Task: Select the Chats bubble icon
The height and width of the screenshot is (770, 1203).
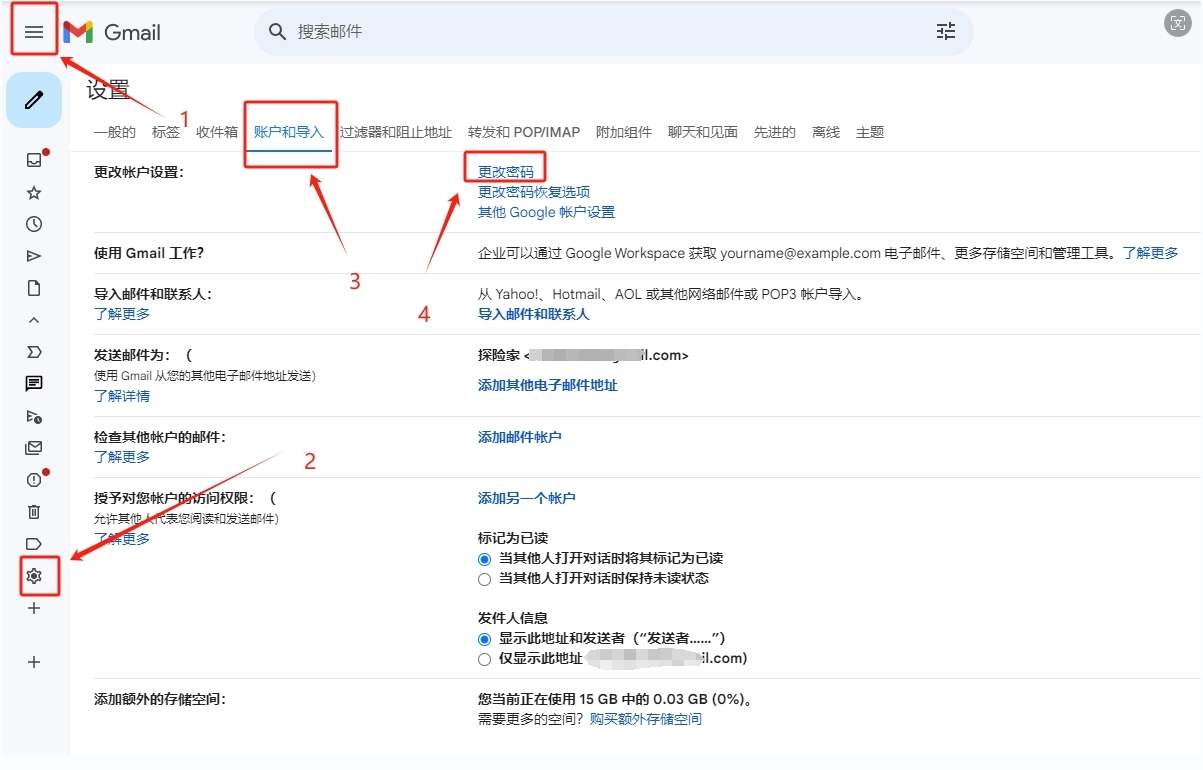Action: [x=34, y=384]
